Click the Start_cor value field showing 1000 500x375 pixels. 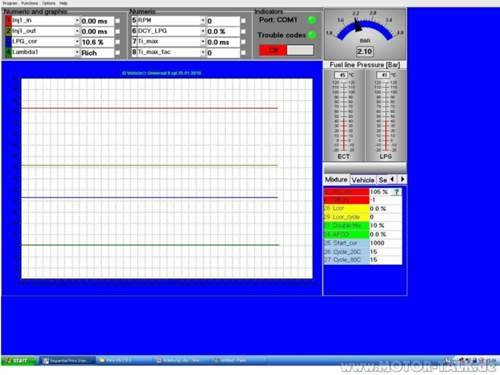click(385, 243)
